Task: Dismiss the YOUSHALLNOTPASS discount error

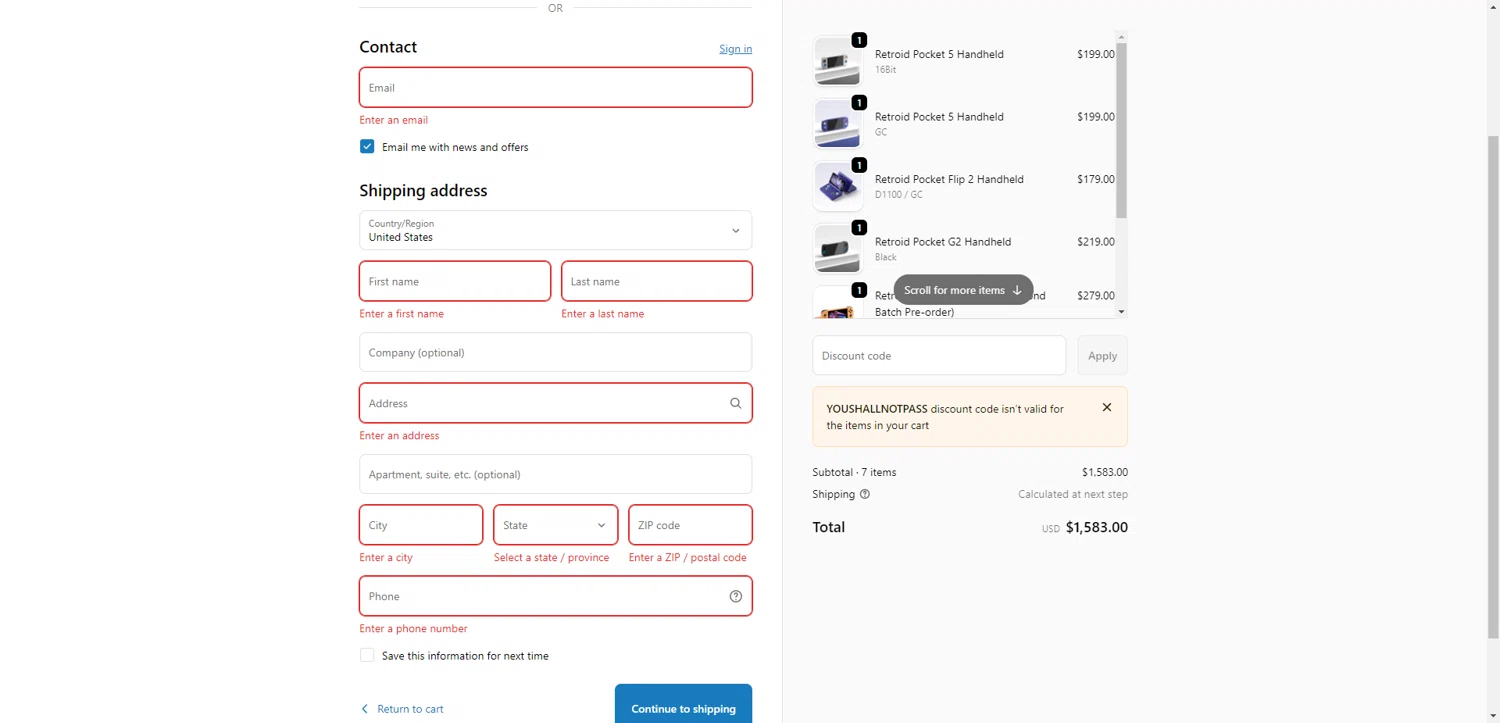Action: [x=1106, y=407]
